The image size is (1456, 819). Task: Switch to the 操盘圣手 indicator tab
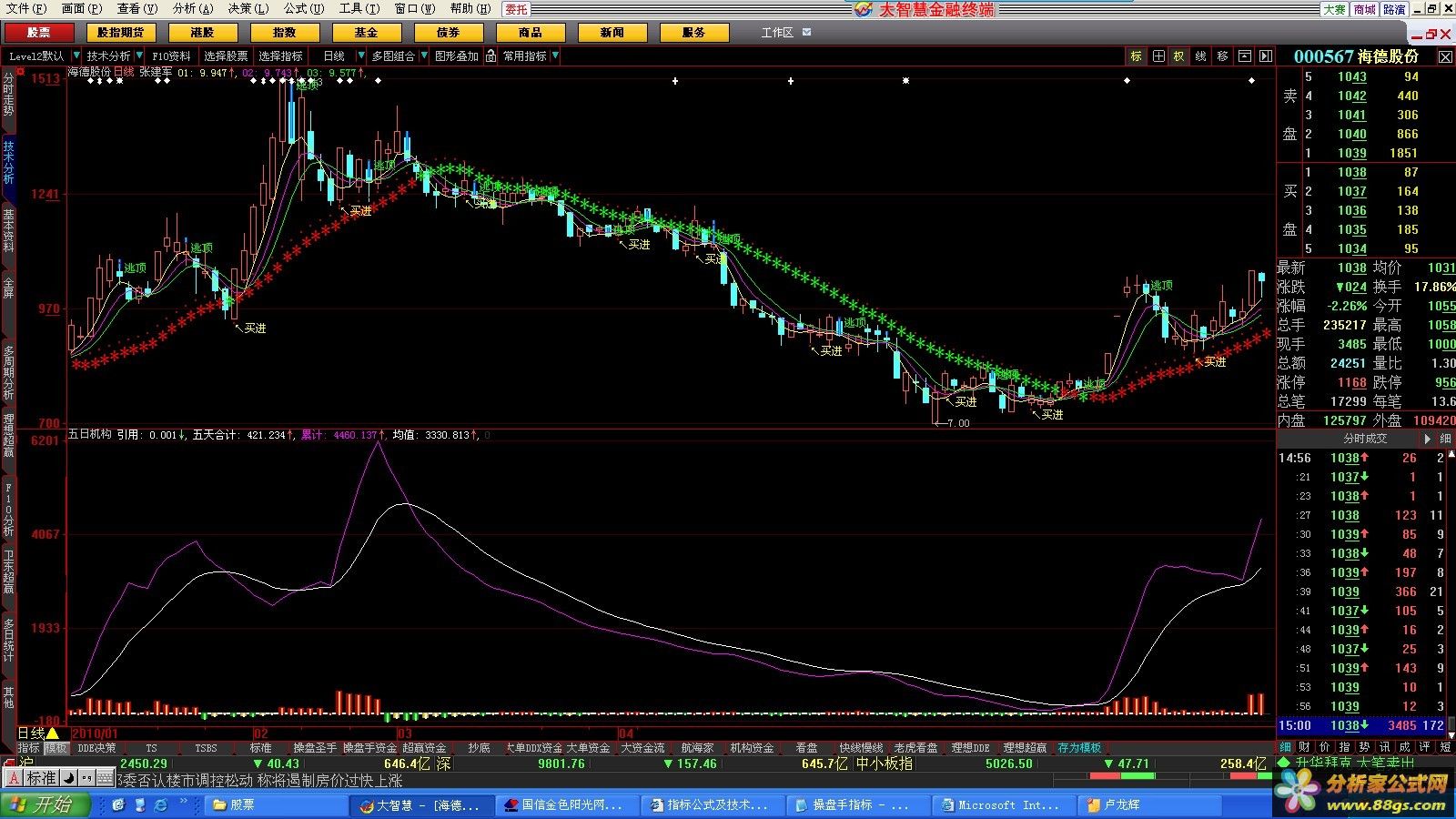click(315, 748)
